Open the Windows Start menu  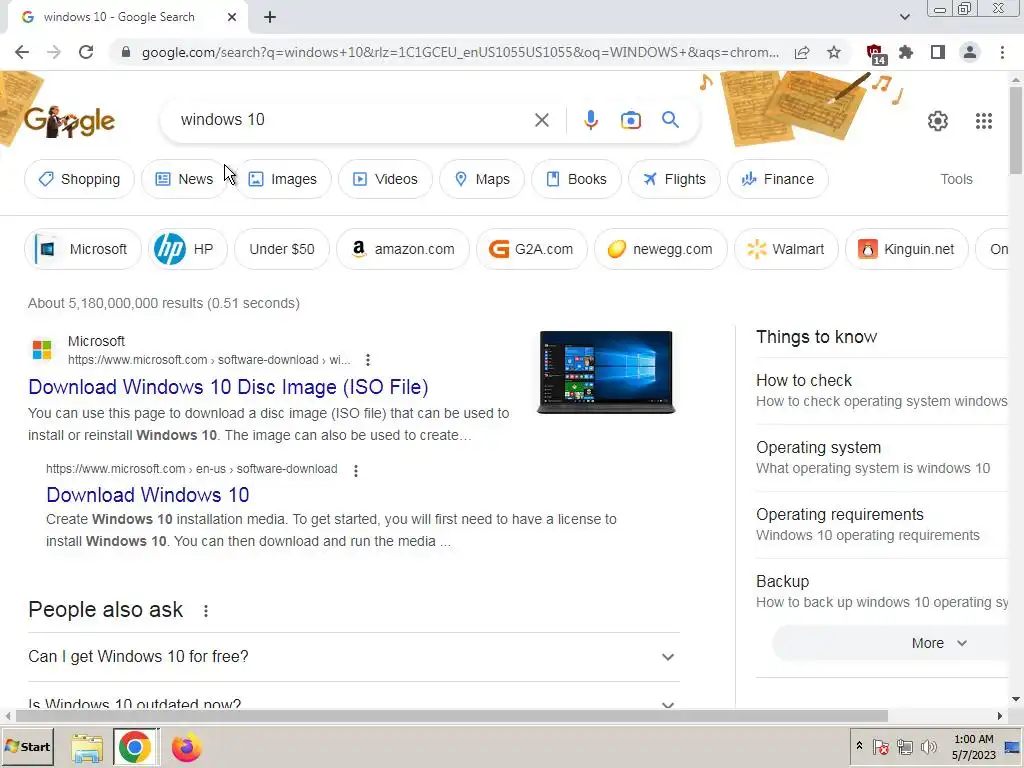click(27, 746)
